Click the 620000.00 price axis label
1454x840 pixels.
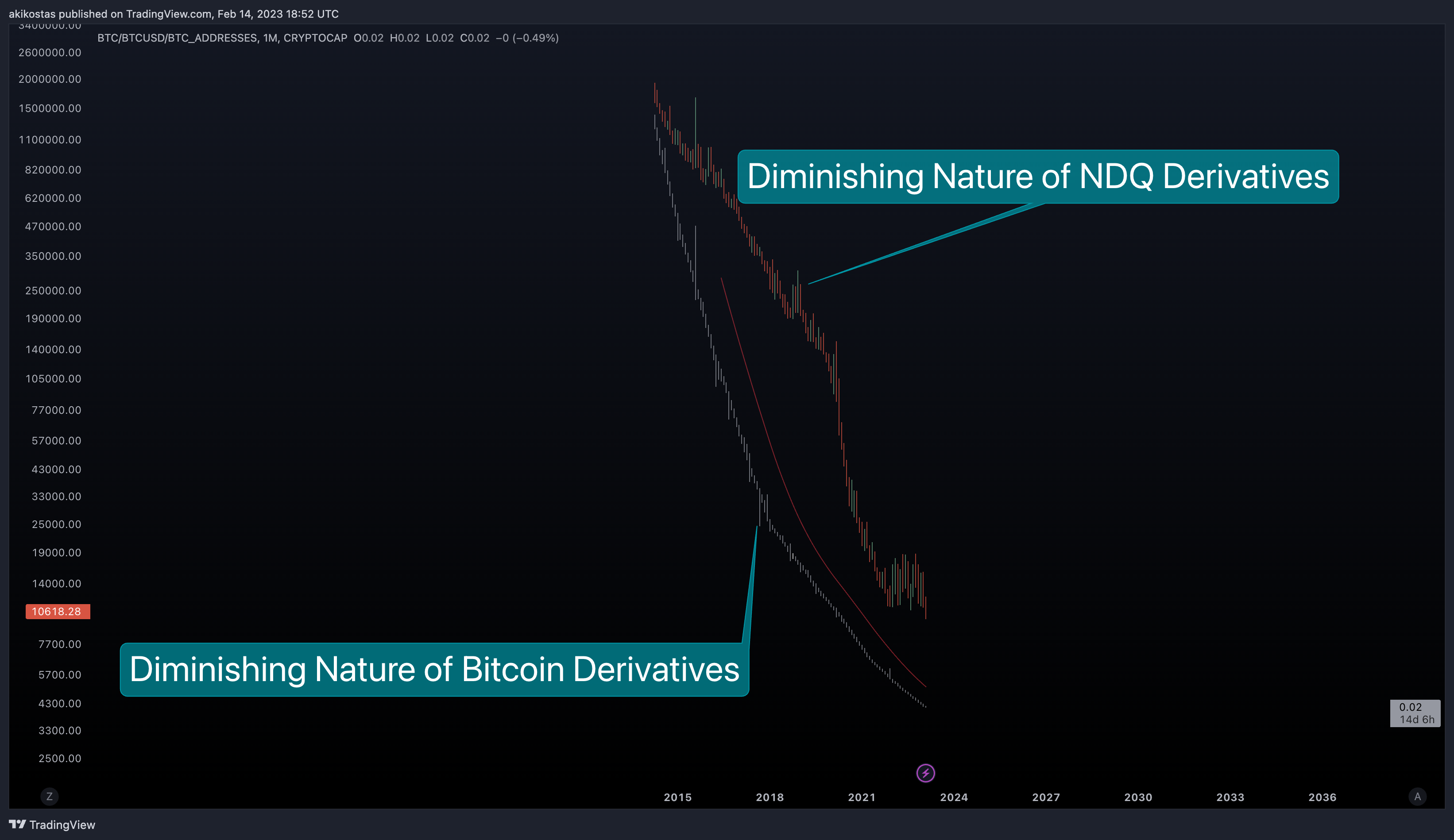click(53, 198)
